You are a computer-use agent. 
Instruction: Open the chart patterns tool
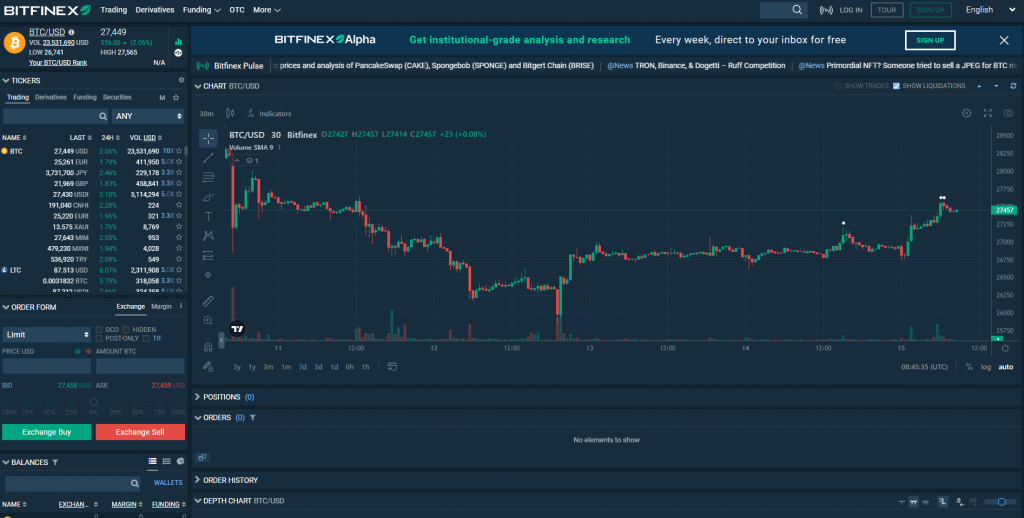click(x=208, y=236)
